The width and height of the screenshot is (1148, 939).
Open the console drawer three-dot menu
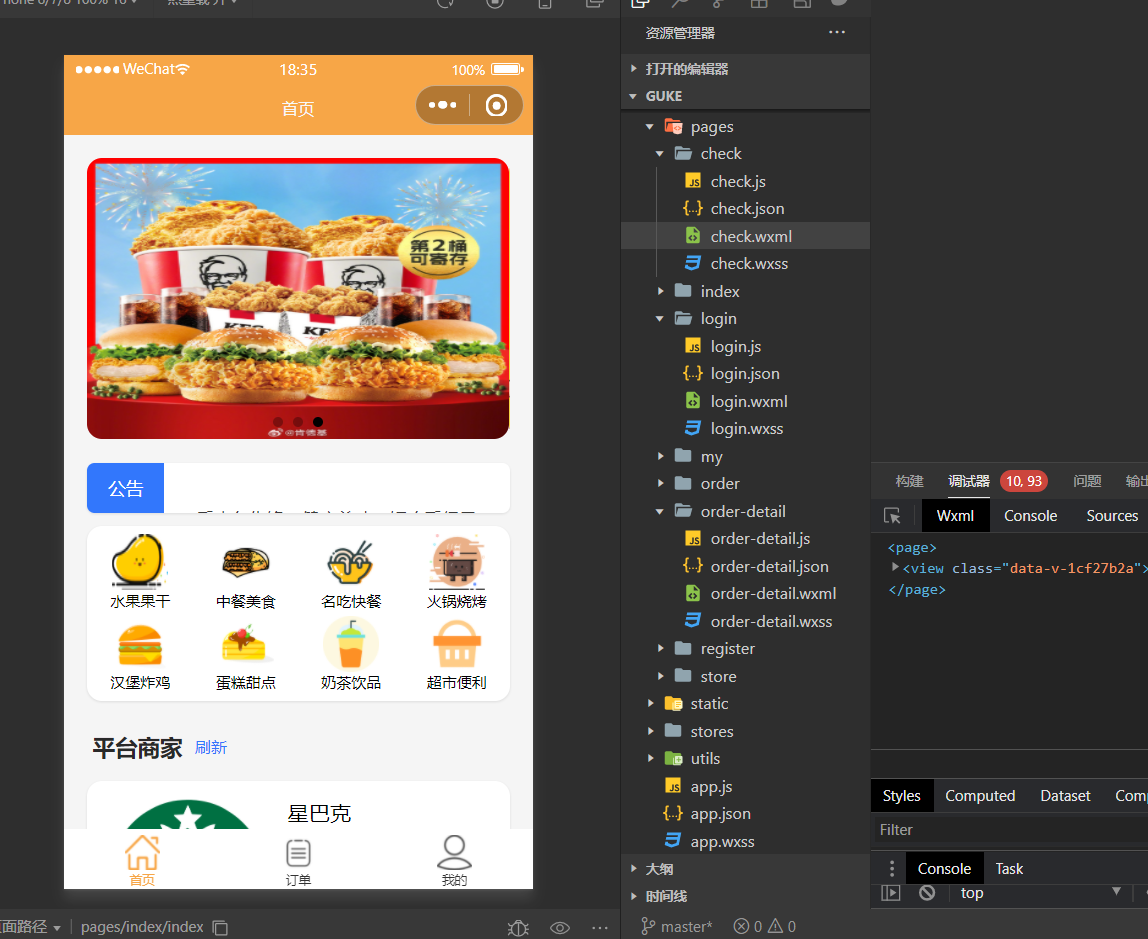pyautogui.click(x=891, y=869)
